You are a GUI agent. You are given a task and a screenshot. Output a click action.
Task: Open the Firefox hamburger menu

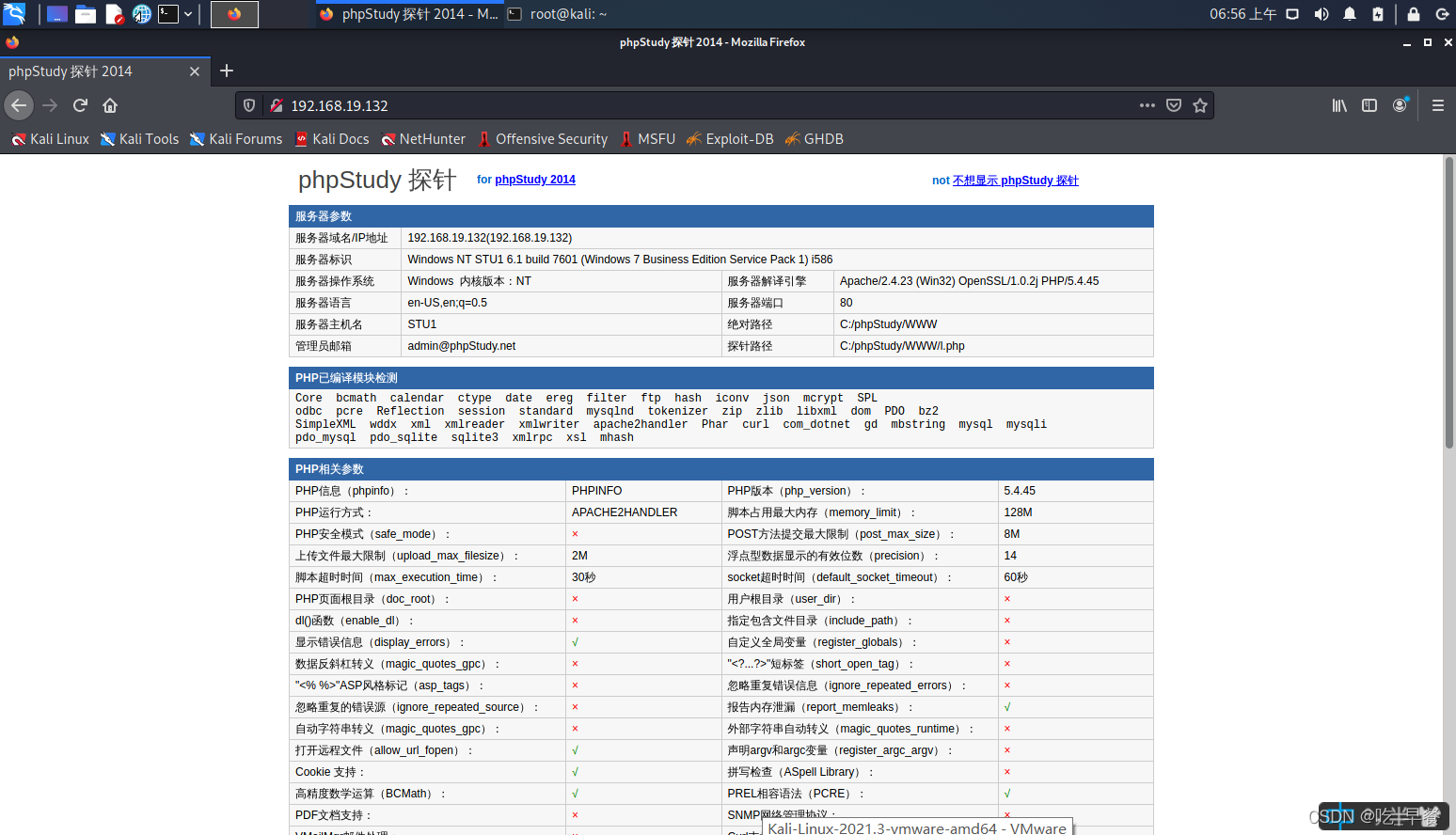(x=1438, y=105)
